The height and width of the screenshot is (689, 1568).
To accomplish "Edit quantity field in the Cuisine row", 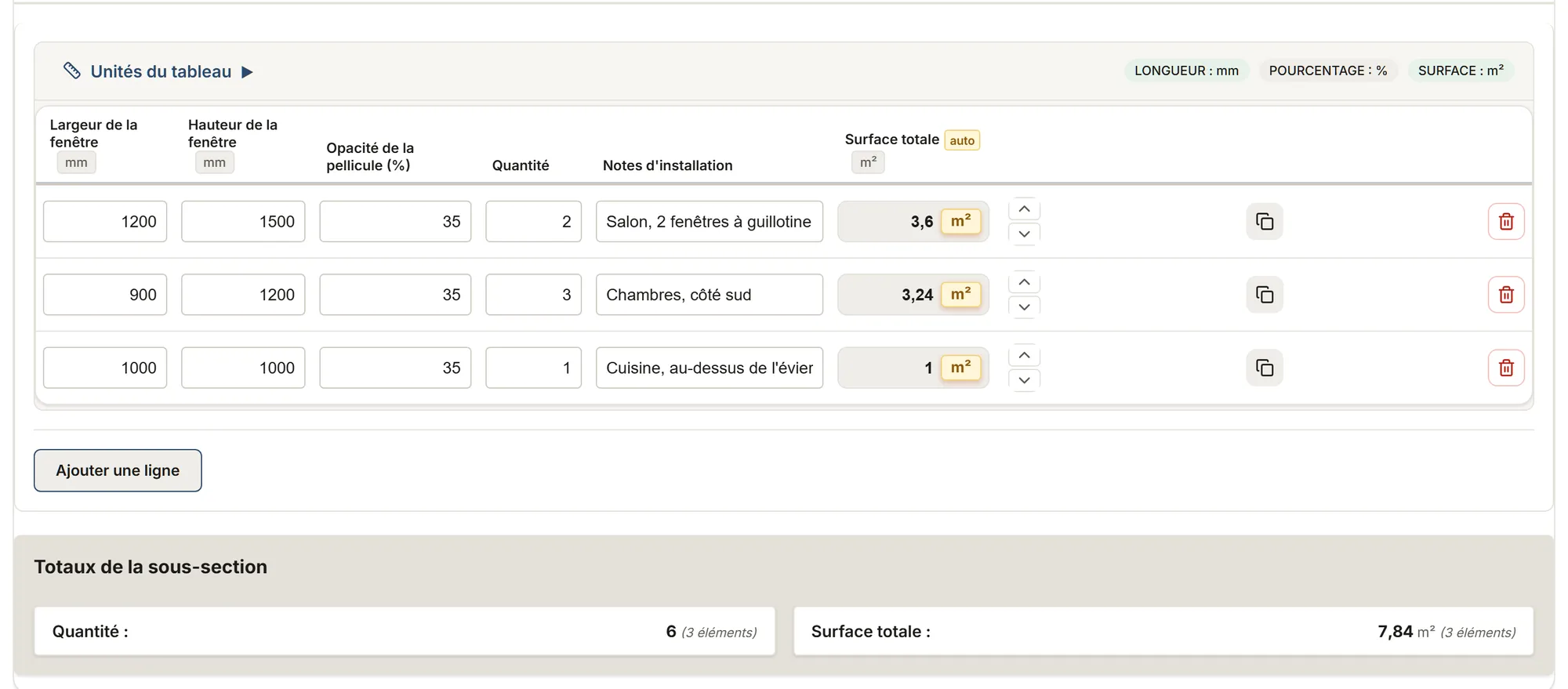I will (533, 368).
